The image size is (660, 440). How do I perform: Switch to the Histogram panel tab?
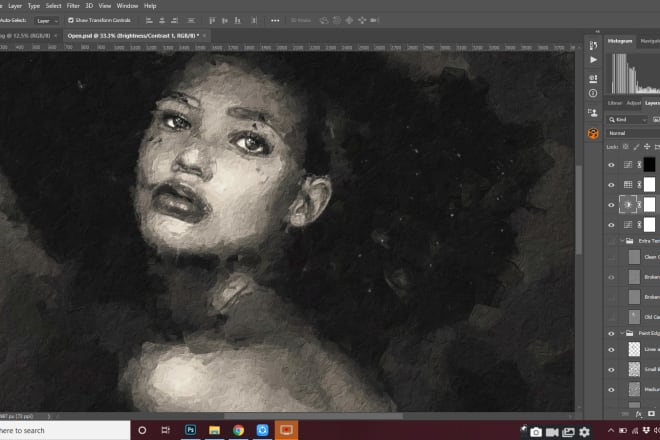click(620, 41)
